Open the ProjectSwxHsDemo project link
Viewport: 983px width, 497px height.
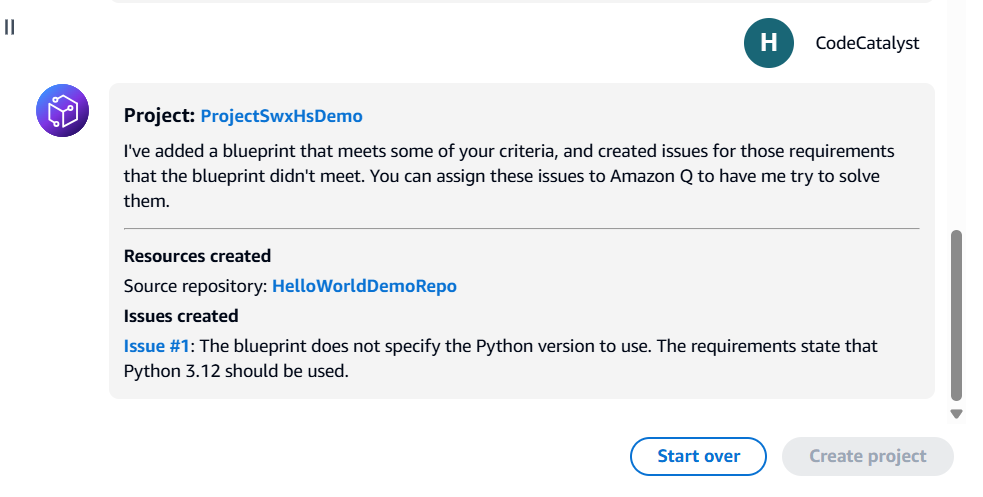pyautogui.click(x=281, y=116)
